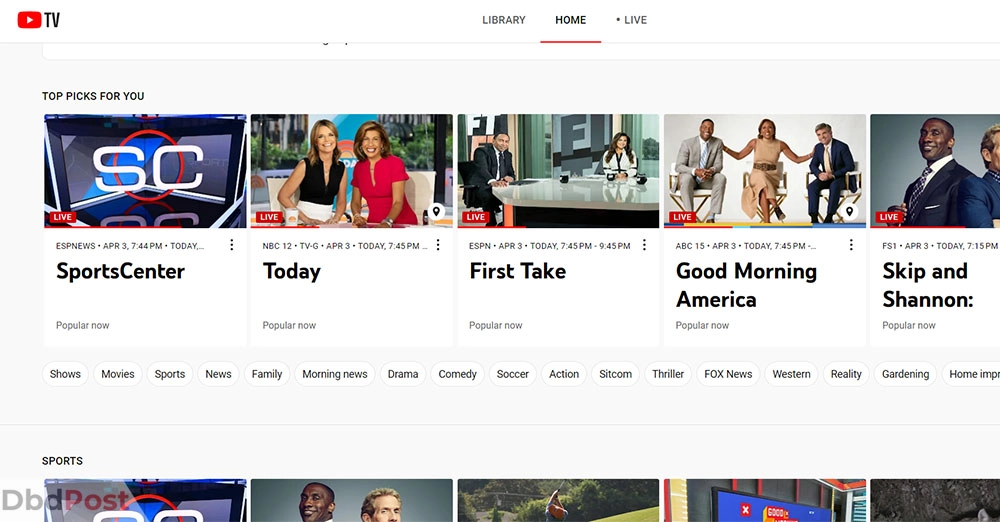Click the SPORTS section heading

(62, 461)
